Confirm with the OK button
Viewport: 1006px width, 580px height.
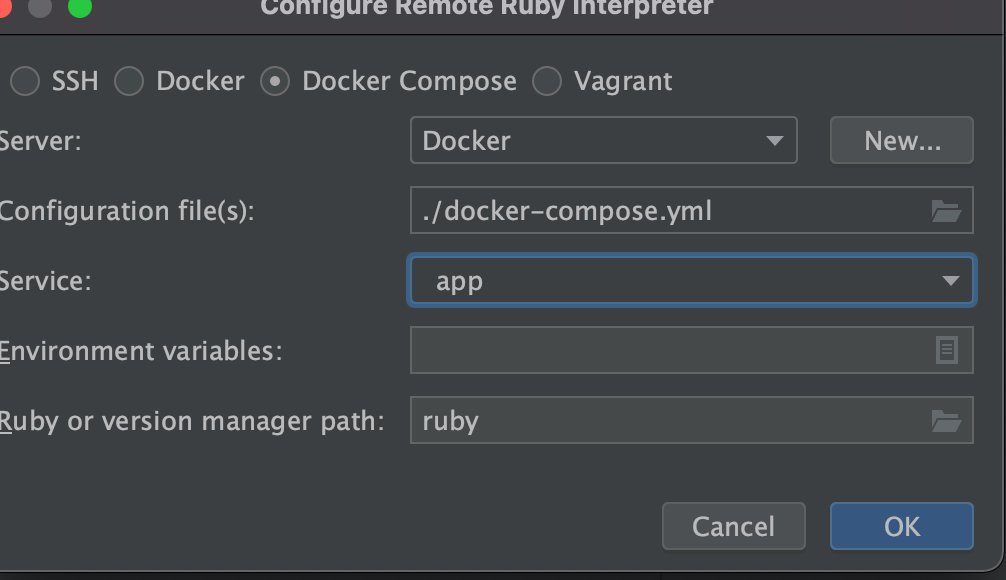click(901, 526)
